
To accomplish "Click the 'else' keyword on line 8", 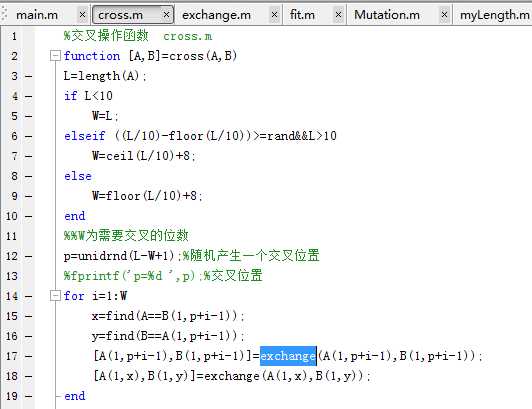I will coord(78,176).
